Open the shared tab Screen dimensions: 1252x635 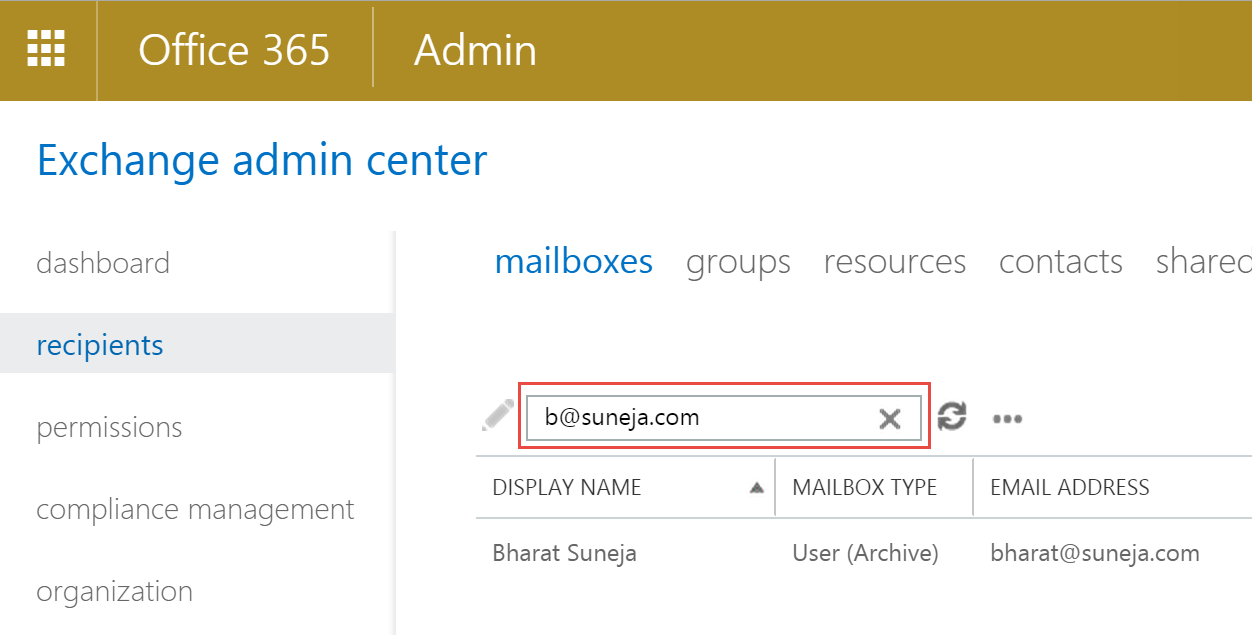coord(1203,262)
